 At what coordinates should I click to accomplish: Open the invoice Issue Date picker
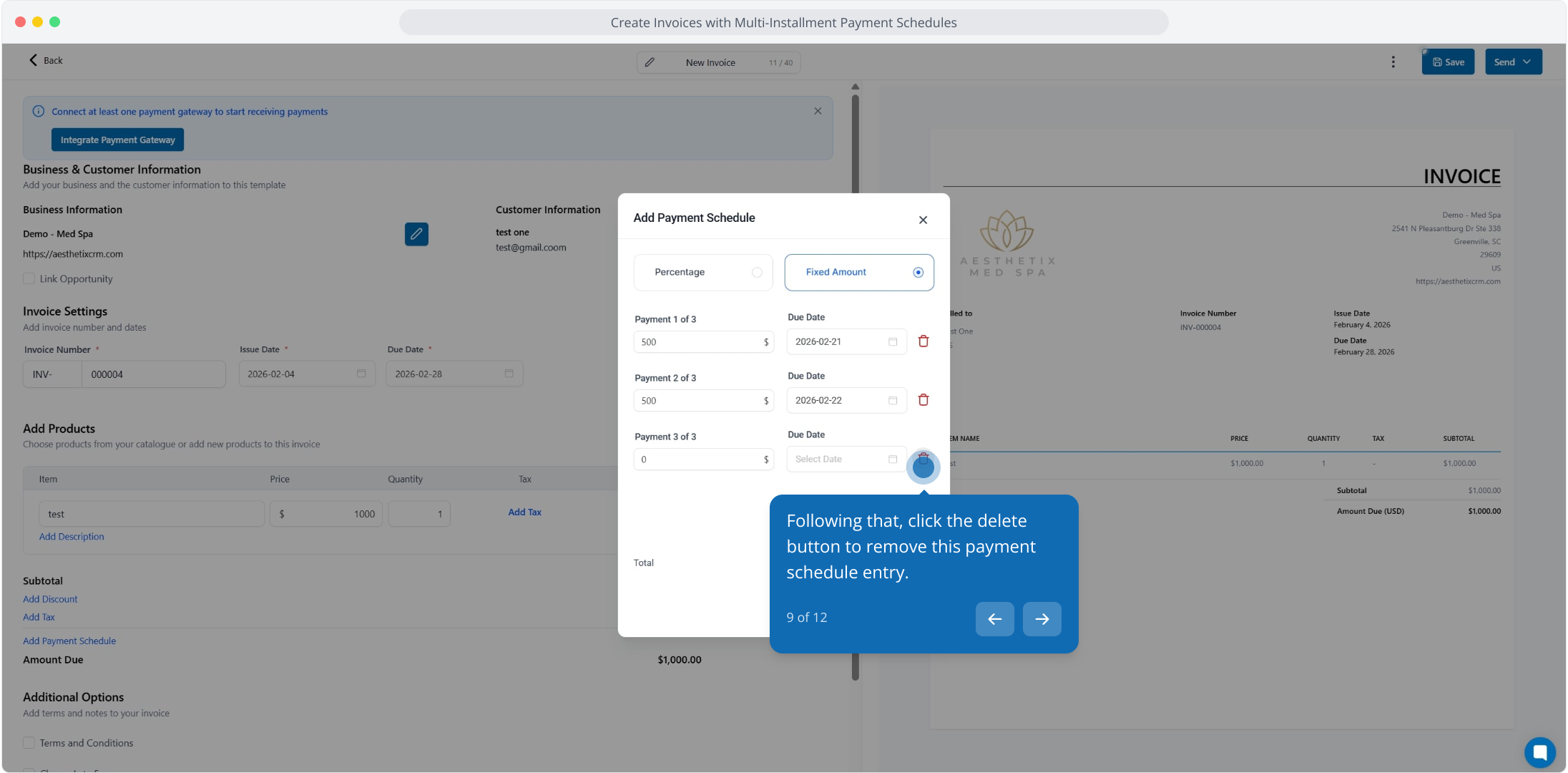(306, 374)
